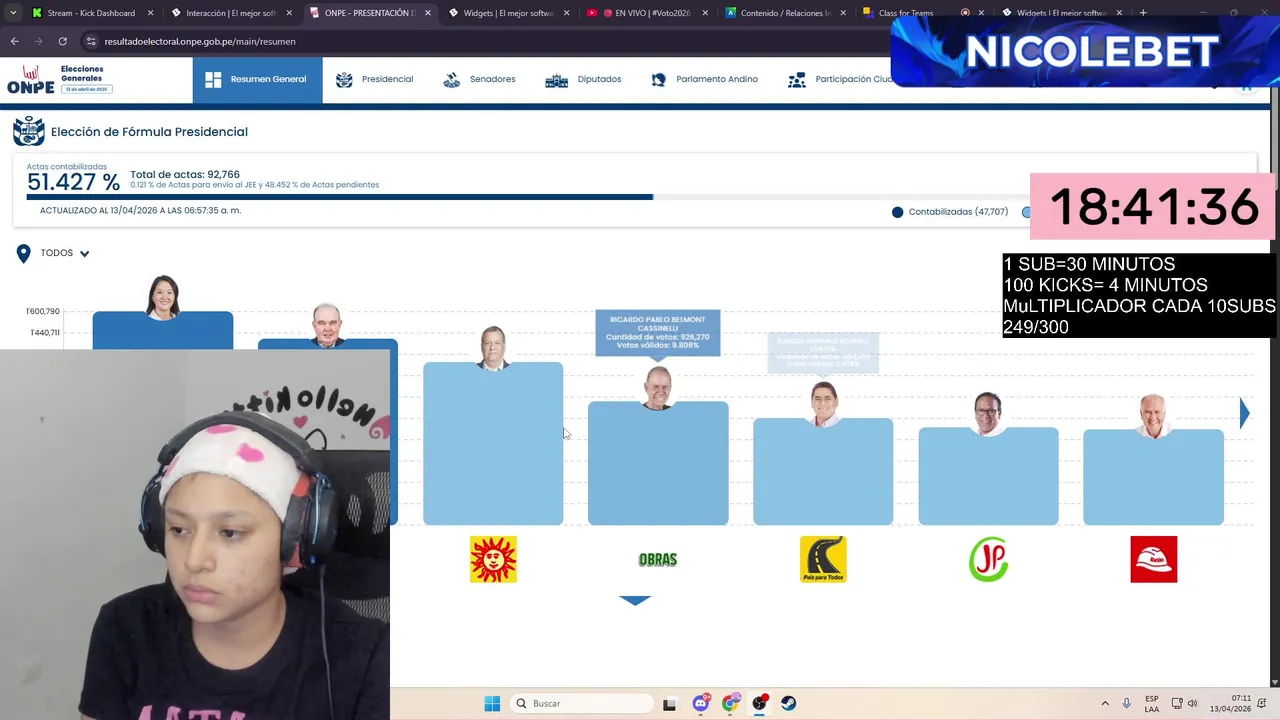Reload the page with browser refresh button
1280x720 pixels.
62,41
